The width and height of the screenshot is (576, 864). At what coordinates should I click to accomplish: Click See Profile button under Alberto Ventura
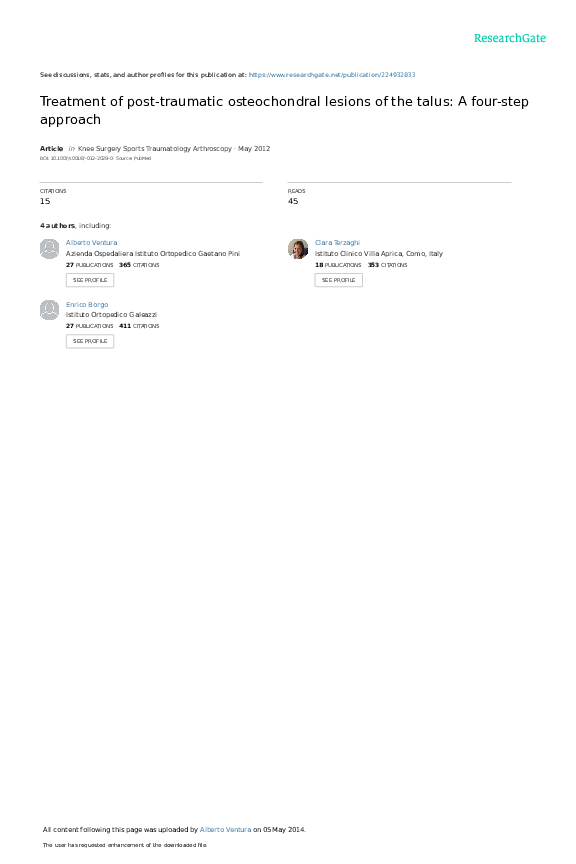click(x=90, y=280)
